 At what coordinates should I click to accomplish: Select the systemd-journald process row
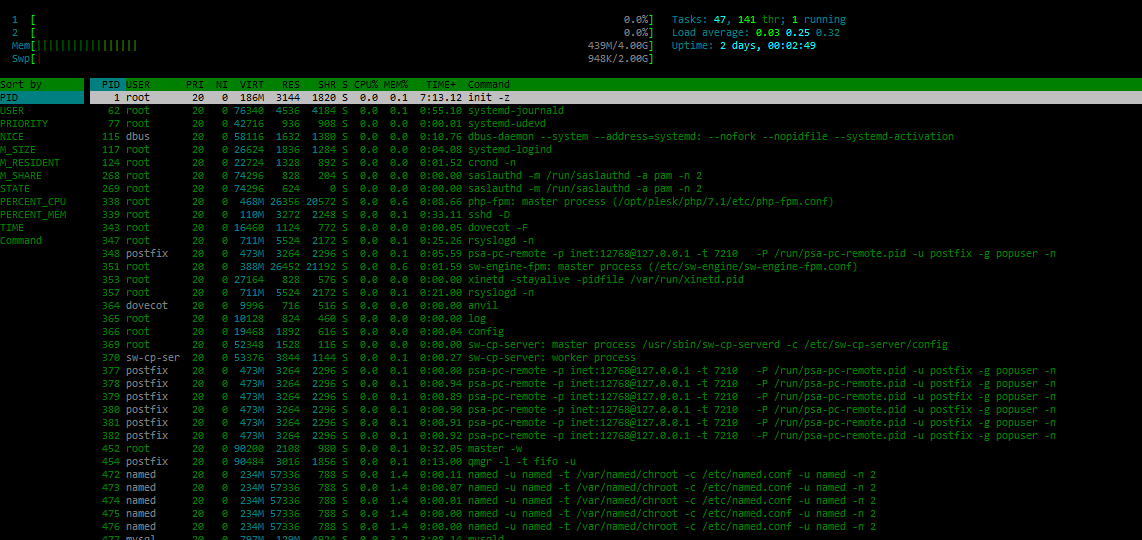tap(515, 111)
